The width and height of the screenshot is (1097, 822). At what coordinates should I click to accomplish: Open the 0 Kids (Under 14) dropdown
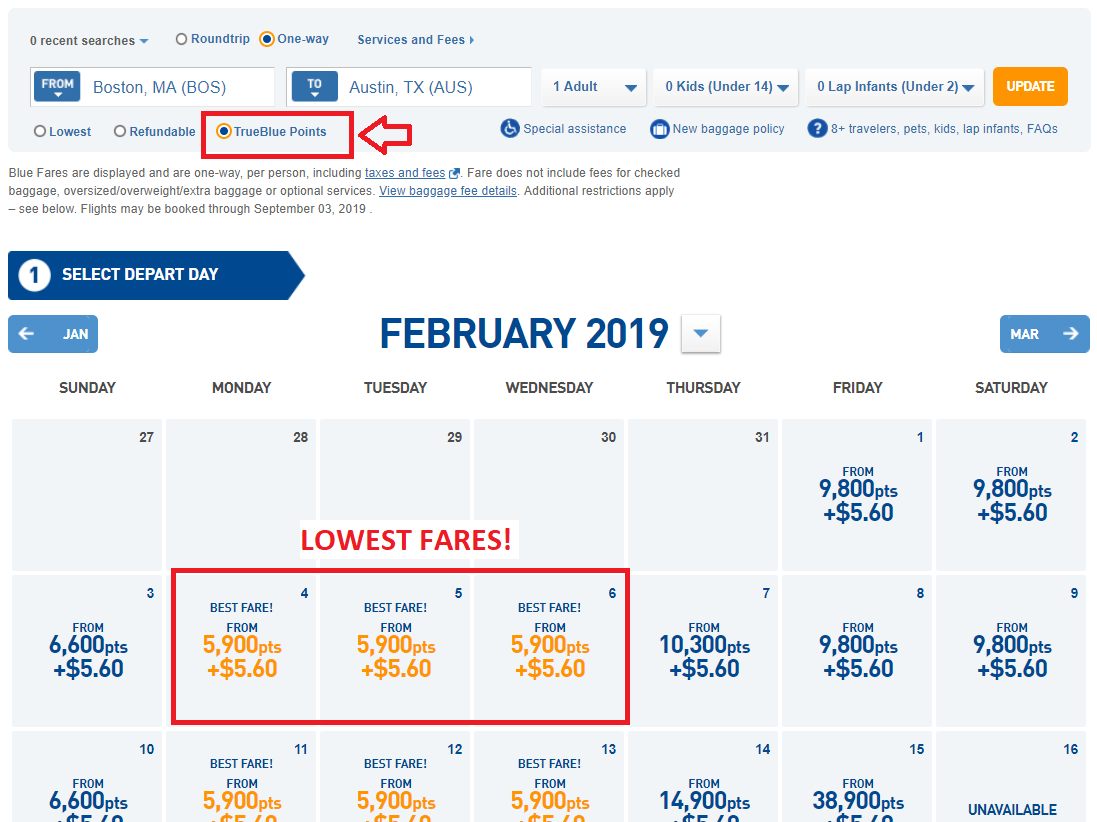[726, 87]
